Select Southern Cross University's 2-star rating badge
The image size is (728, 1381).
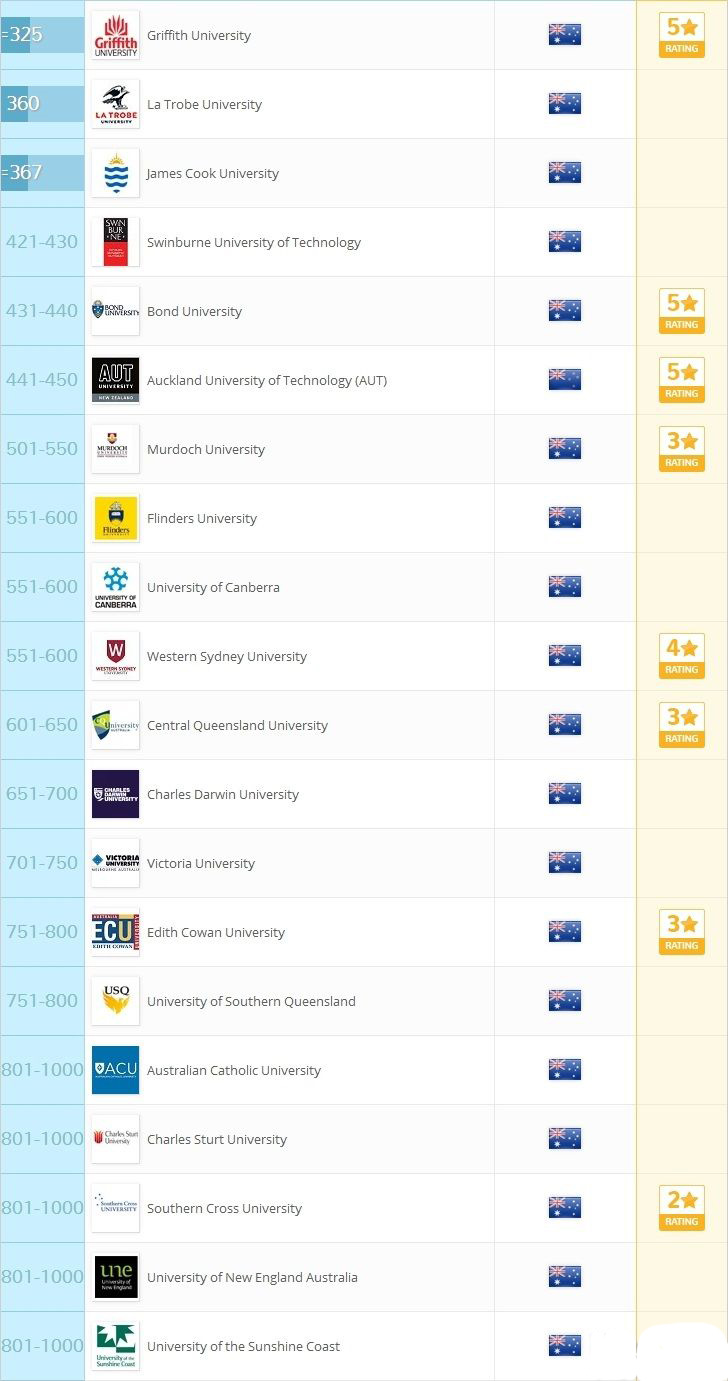coord(682,1208)
